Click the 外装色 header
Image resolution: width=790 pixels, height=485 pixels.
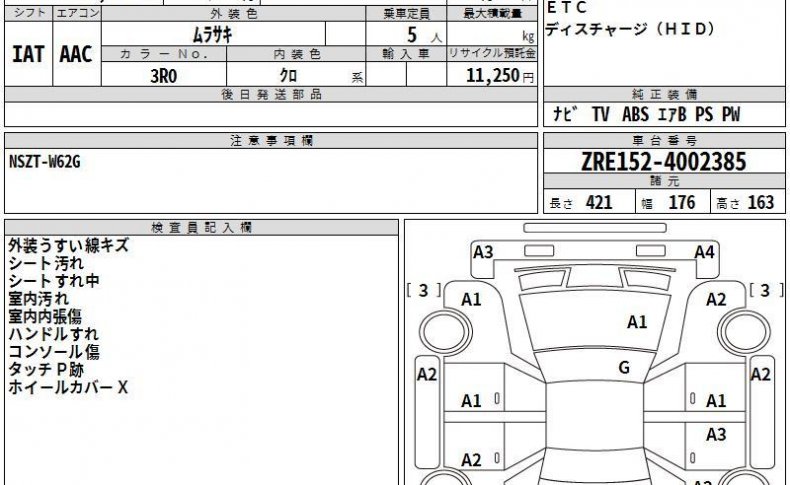[x=234, y=14]
